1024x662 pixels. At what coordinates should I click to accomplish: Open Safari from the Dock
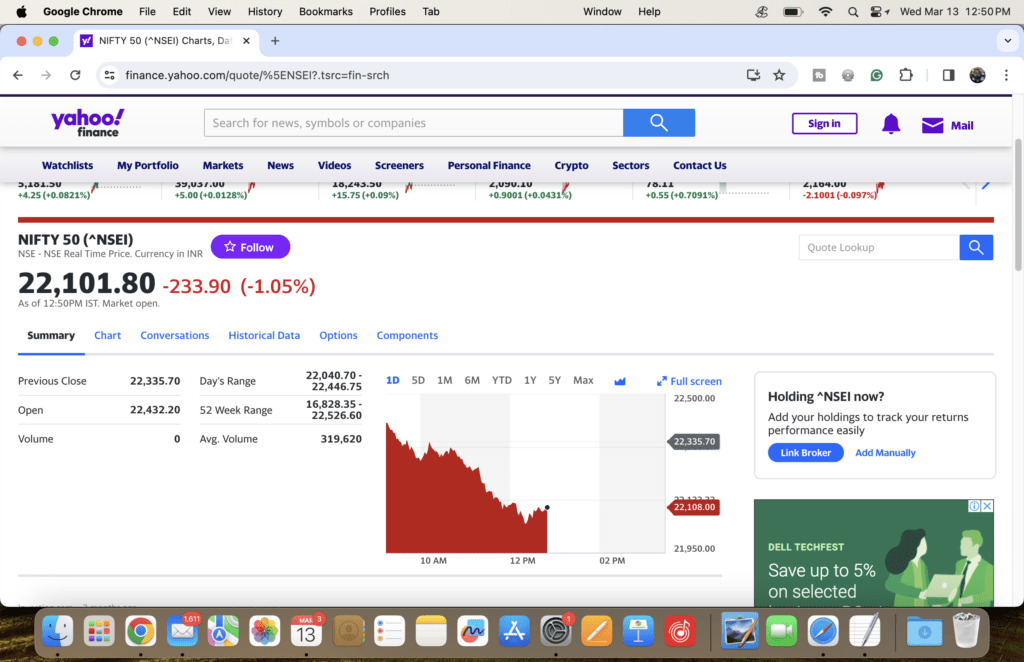point(823,631)
